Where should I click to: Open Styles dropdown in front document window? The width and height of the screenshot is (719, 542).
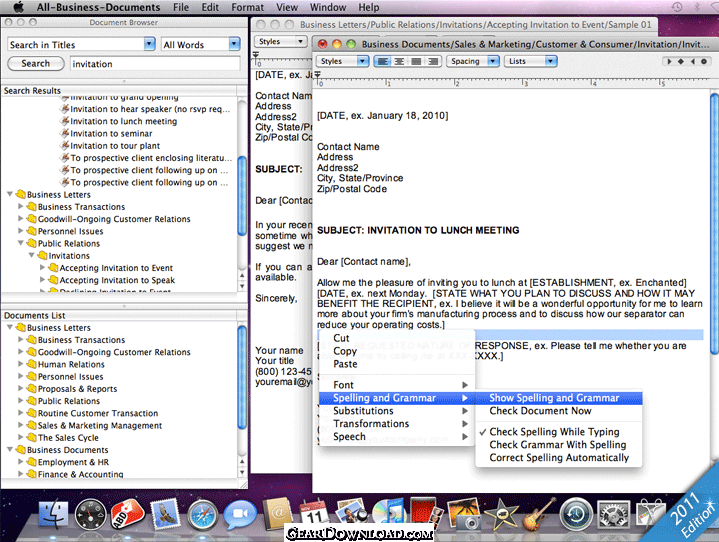342,61
